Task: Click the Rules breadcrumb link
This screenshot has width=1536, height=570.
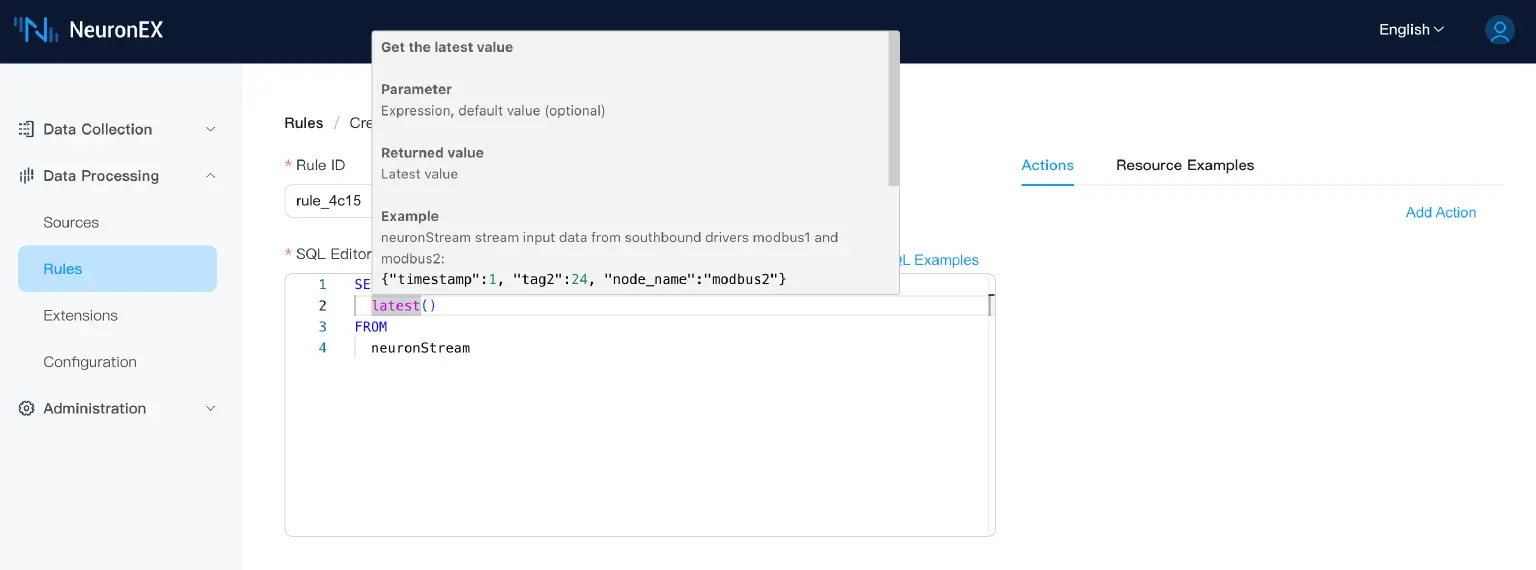Action: click(304, 123)
